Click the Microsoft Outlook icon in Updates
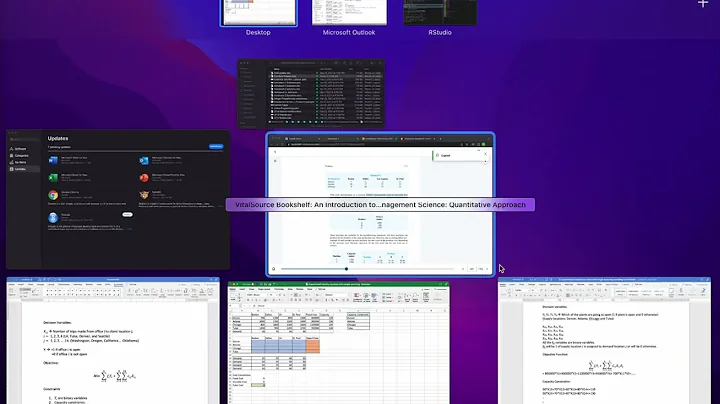The image size is (720, 404). (x=144, y=160)
